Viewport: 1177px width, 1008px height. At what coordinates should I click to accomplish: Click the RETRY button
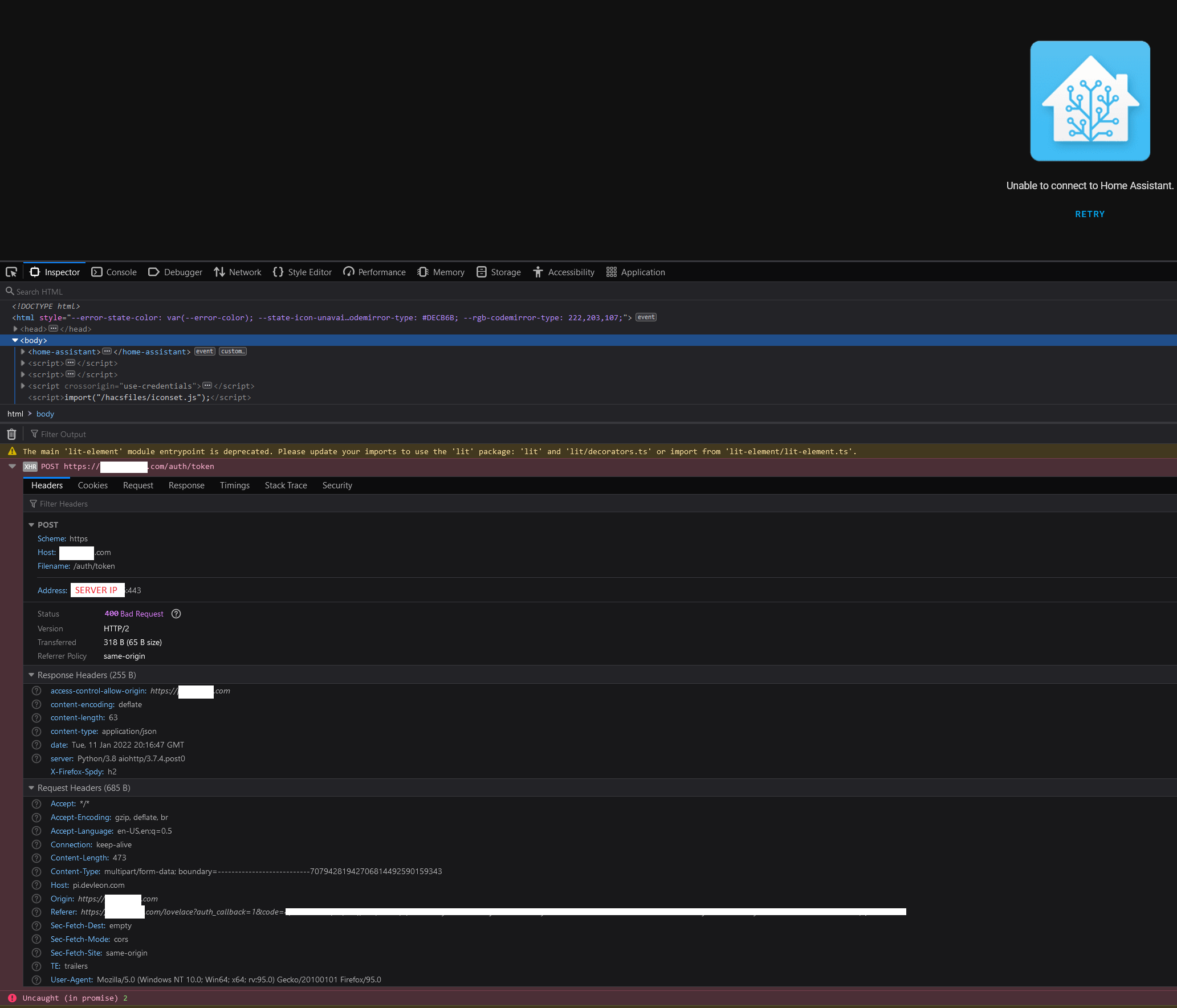[x=1089, y=214]
